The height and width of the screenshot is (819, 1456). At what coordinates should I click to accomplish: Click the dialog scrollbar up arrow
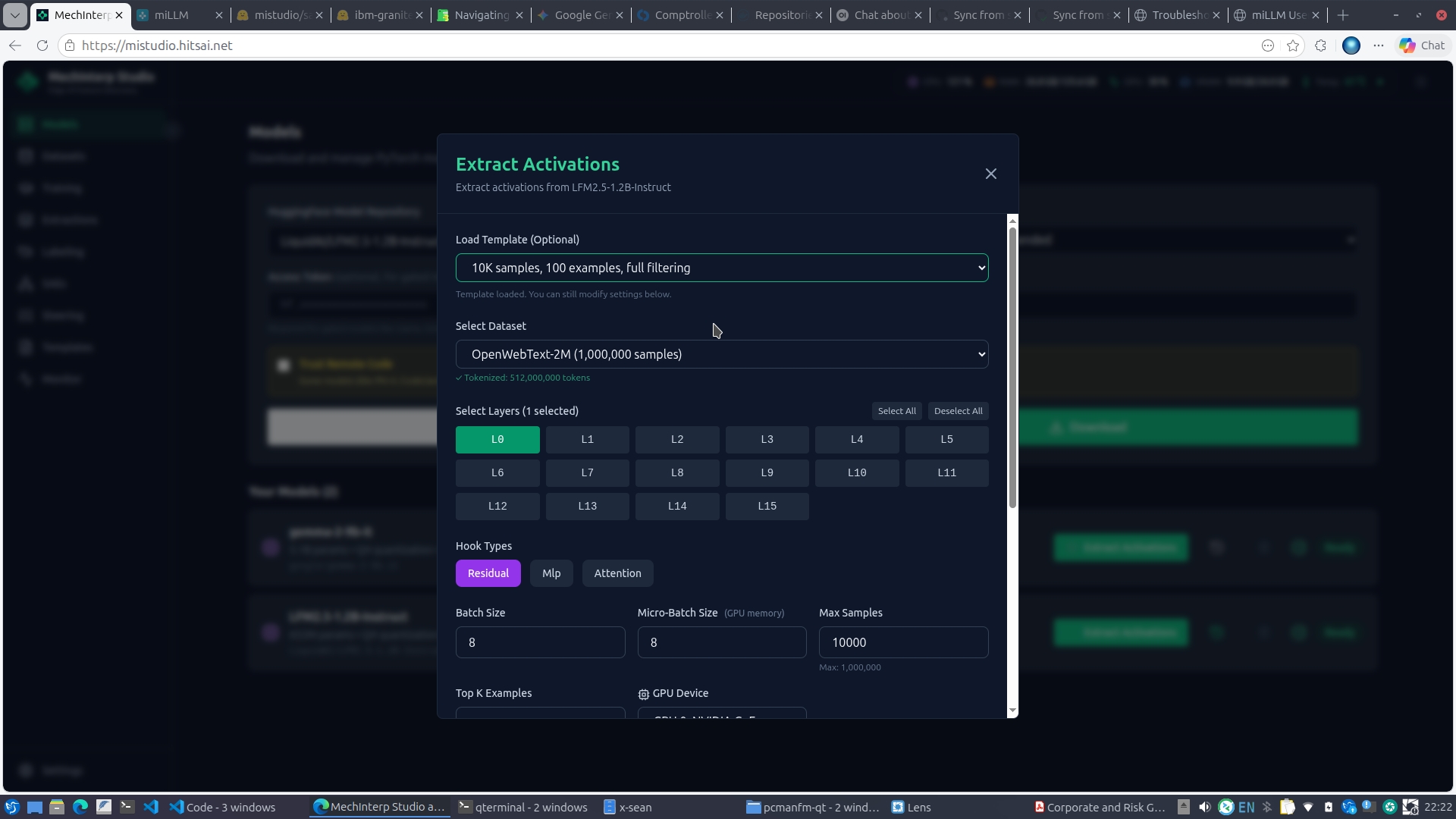click(1012, 221)
